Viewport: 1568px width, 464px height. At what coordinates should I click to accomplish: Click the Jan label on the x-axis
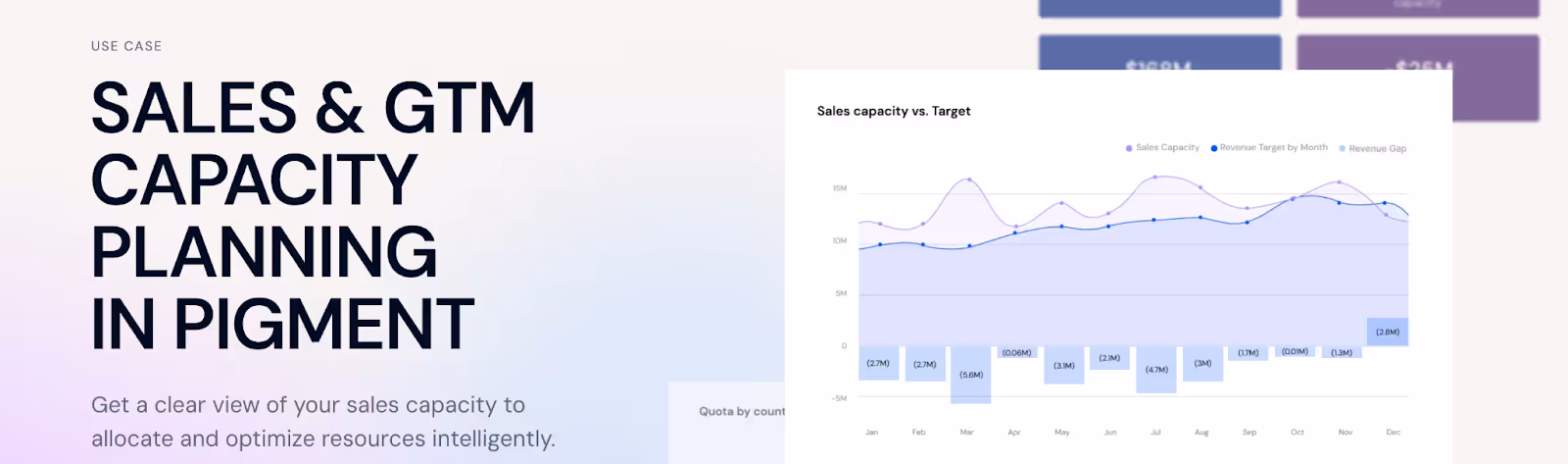coord(871,432)
